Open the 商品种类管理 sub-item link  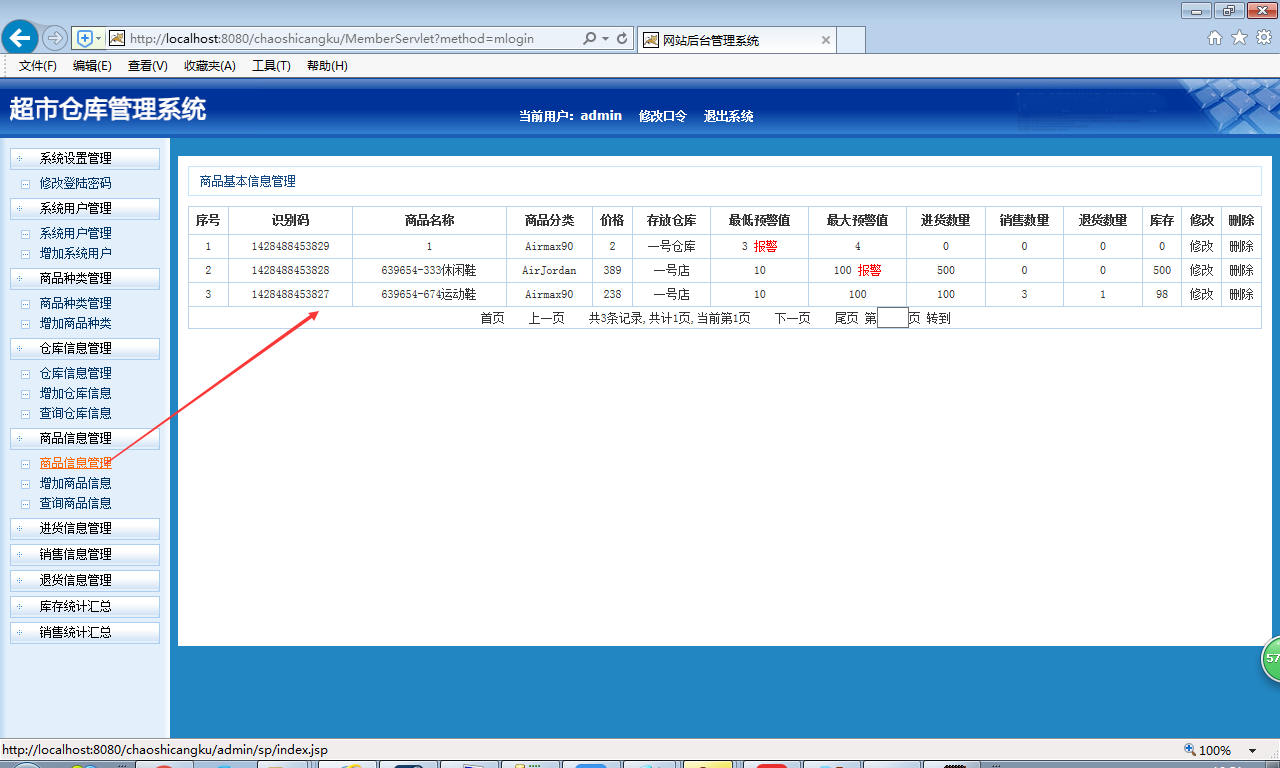(x=75, y=304)
